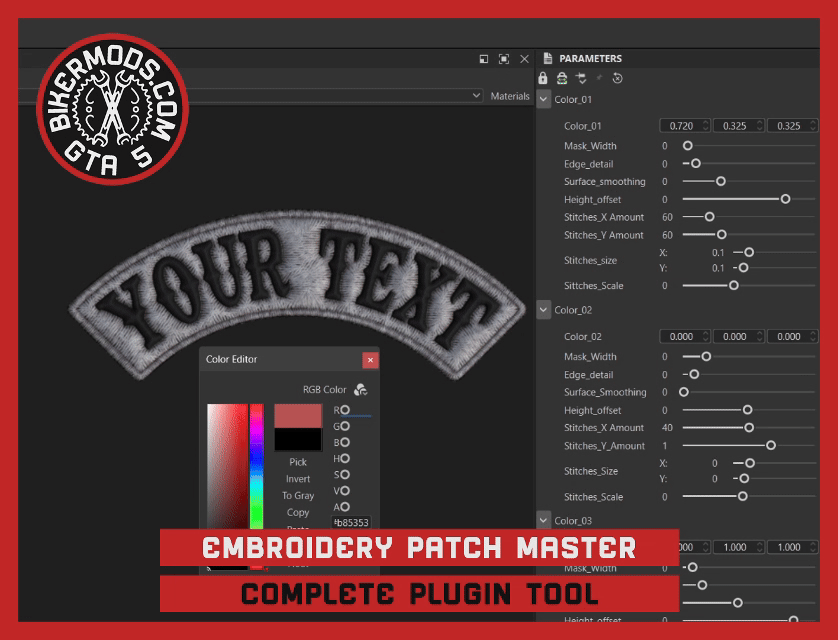Click To Gray in the Color Editor
838x640 pixels.
(x=298, y=496)
